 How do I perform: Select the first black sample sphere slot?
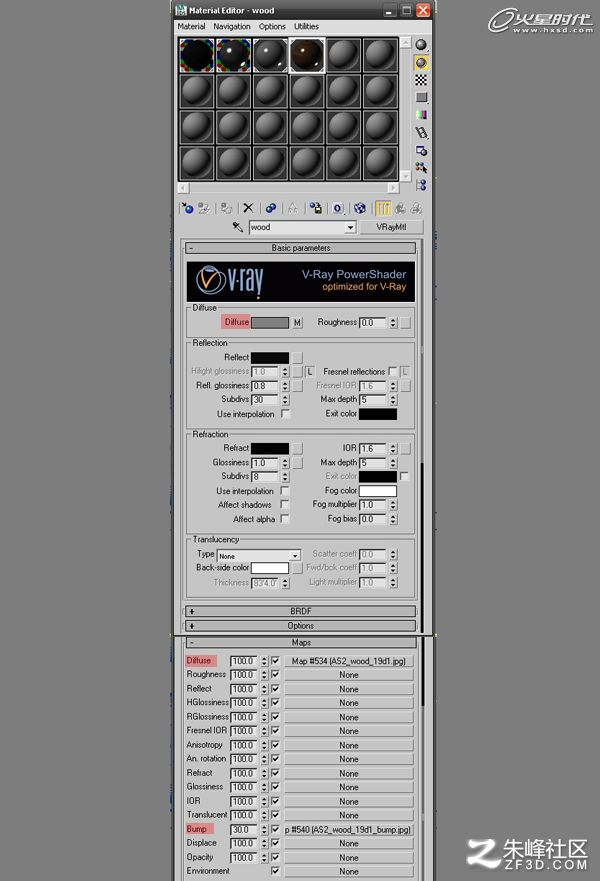pos(197,55)
